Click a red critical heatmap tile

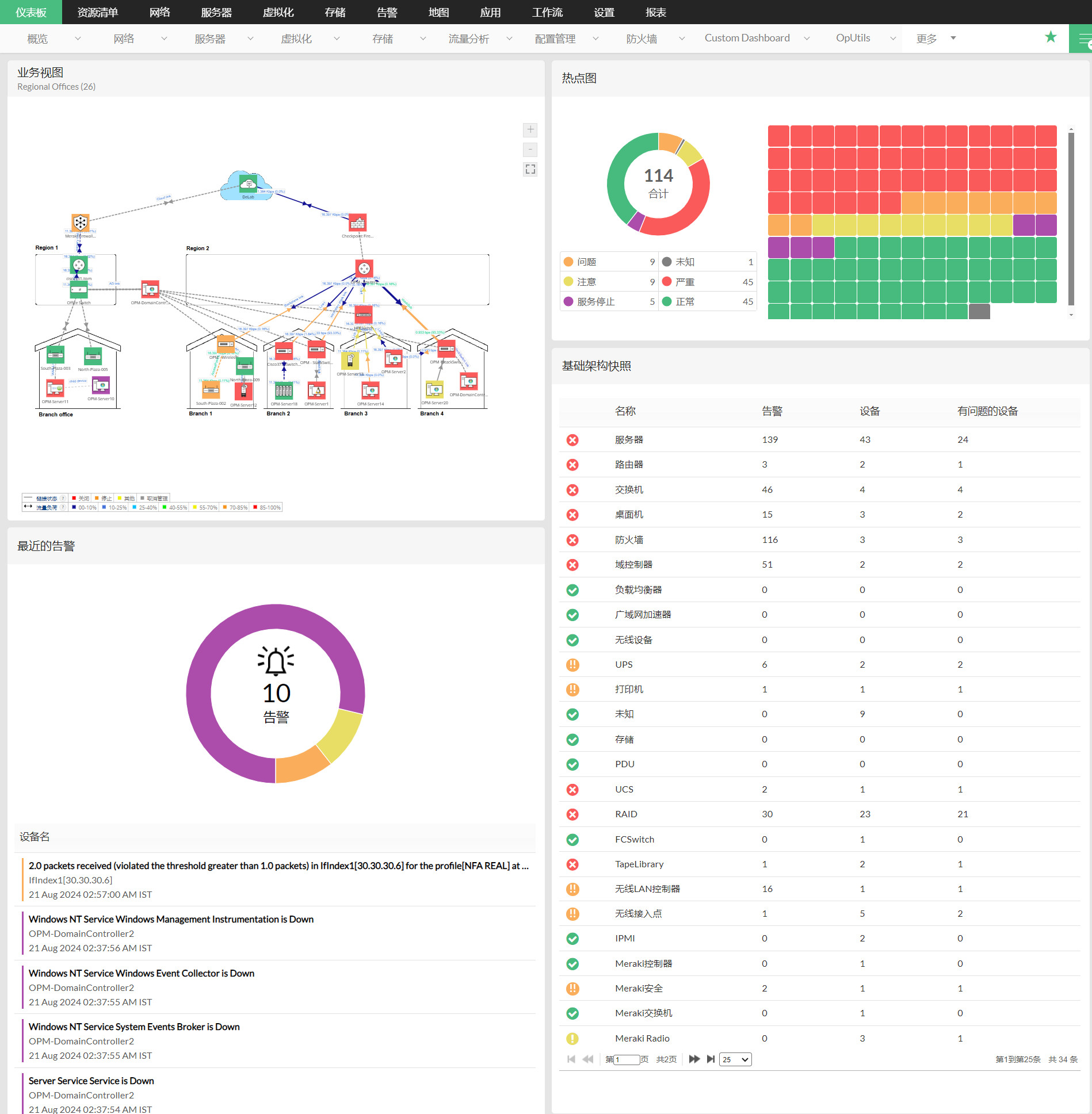coord(778,136)
